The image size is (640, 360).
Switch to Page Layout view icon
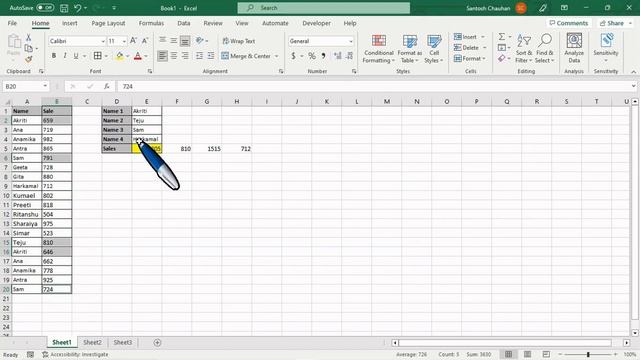point(527,354)
